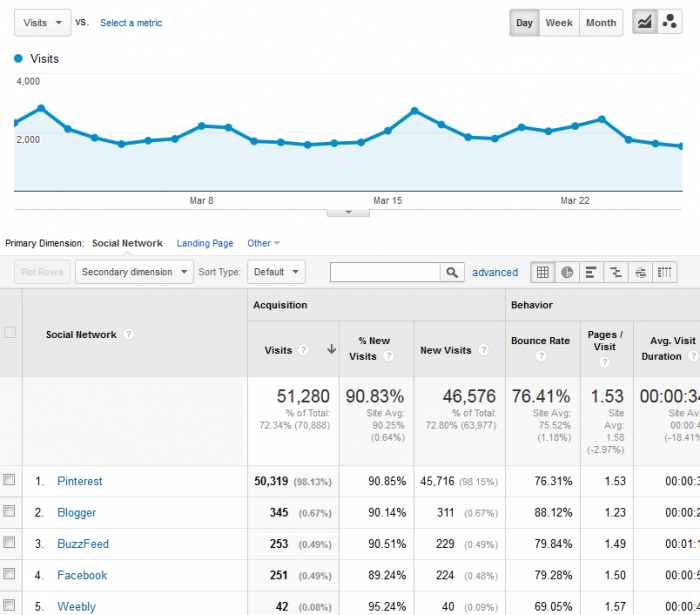Switch to motion chart view
The height and width of the screenshot is (615, 700).
(x=669, y=22)
